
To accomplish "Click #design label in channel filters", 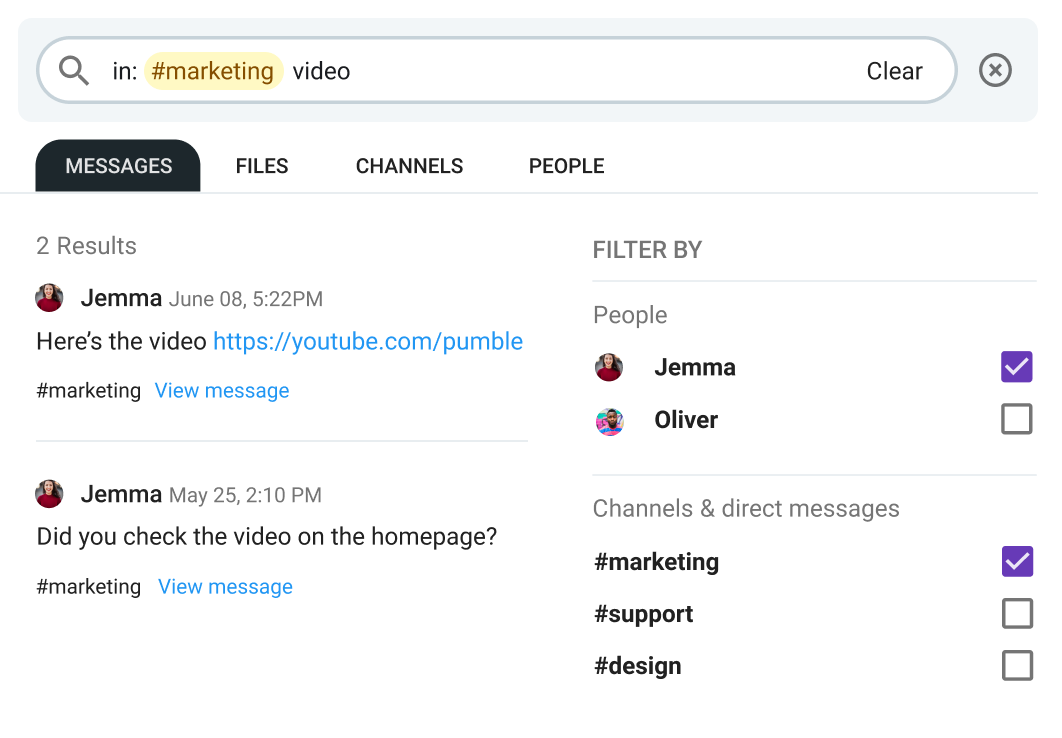I will tap(638, 666).
